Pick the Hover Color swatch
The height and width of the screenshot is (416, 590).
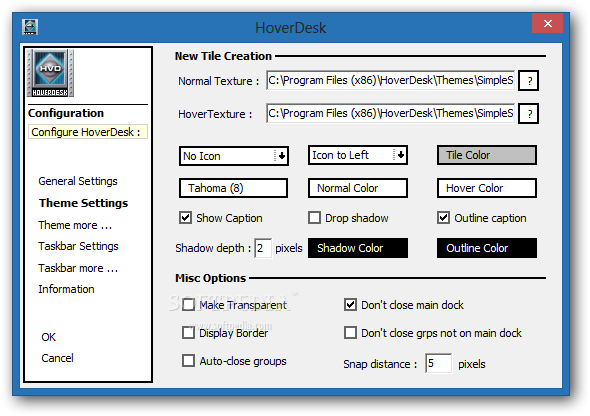coord(487,188)
